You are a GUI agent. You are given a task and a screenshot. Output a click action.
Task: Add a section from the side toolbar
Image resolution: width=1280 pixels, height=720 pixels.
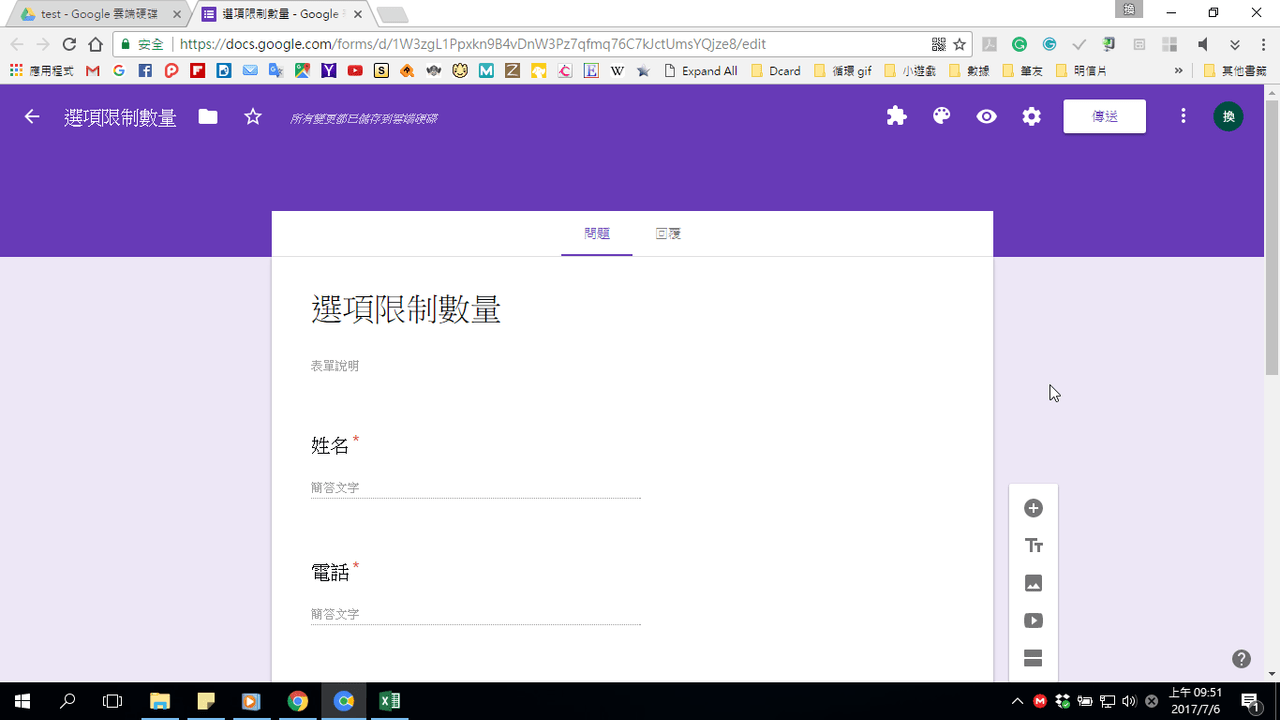[x=1034, y=658]
